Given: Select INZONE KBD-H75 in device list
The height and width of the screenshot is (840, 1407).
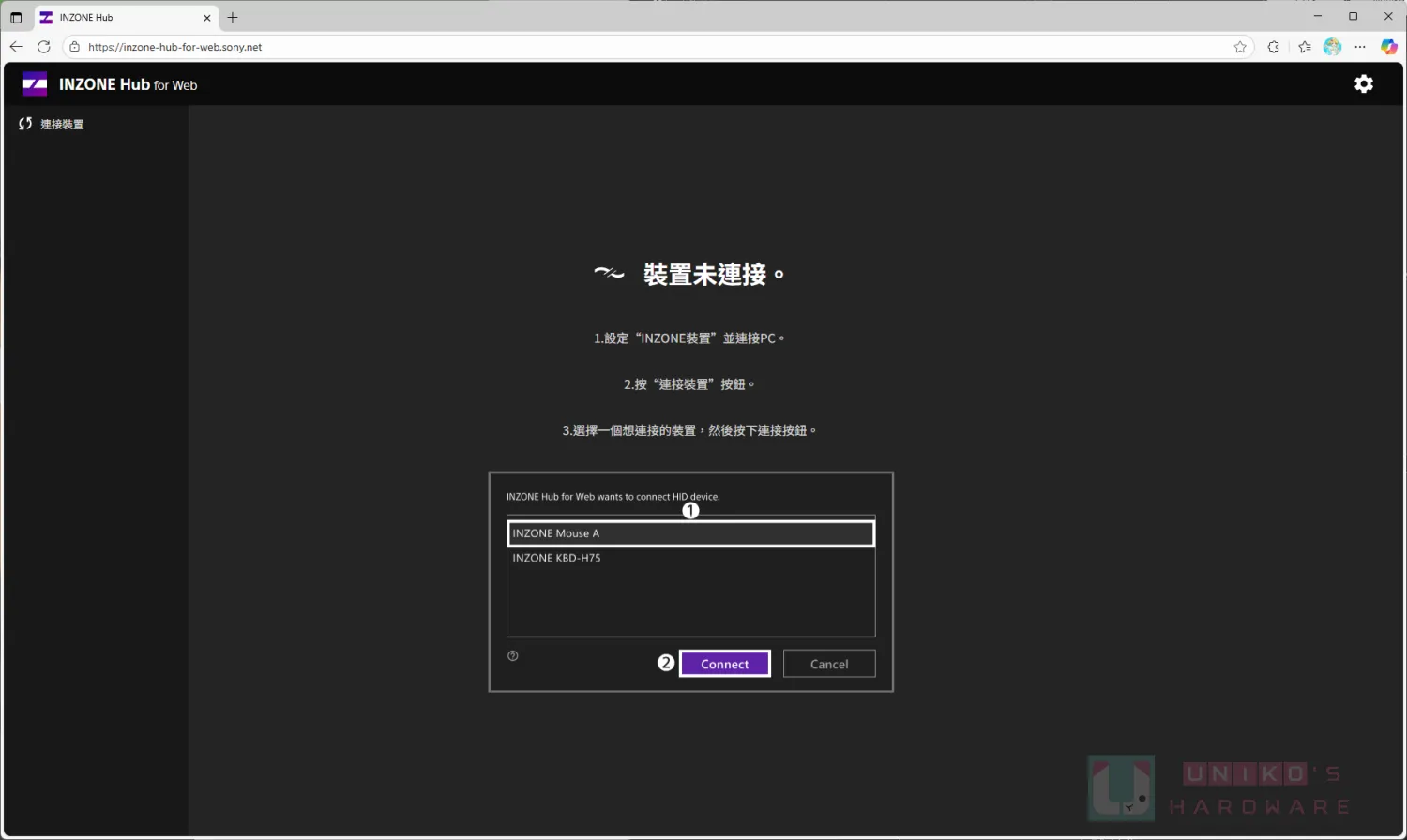Looking at the screenshot, I should [690, 558].
